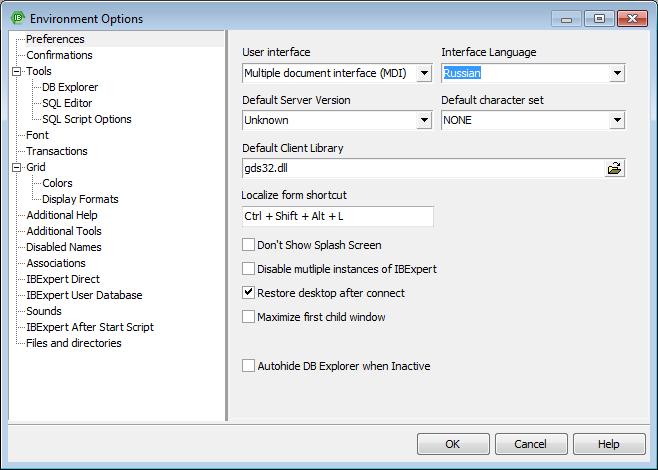The height and width of the screenshot is (470, 658).
Task: Select Additional Help in the tree
Action: (62, 215)
